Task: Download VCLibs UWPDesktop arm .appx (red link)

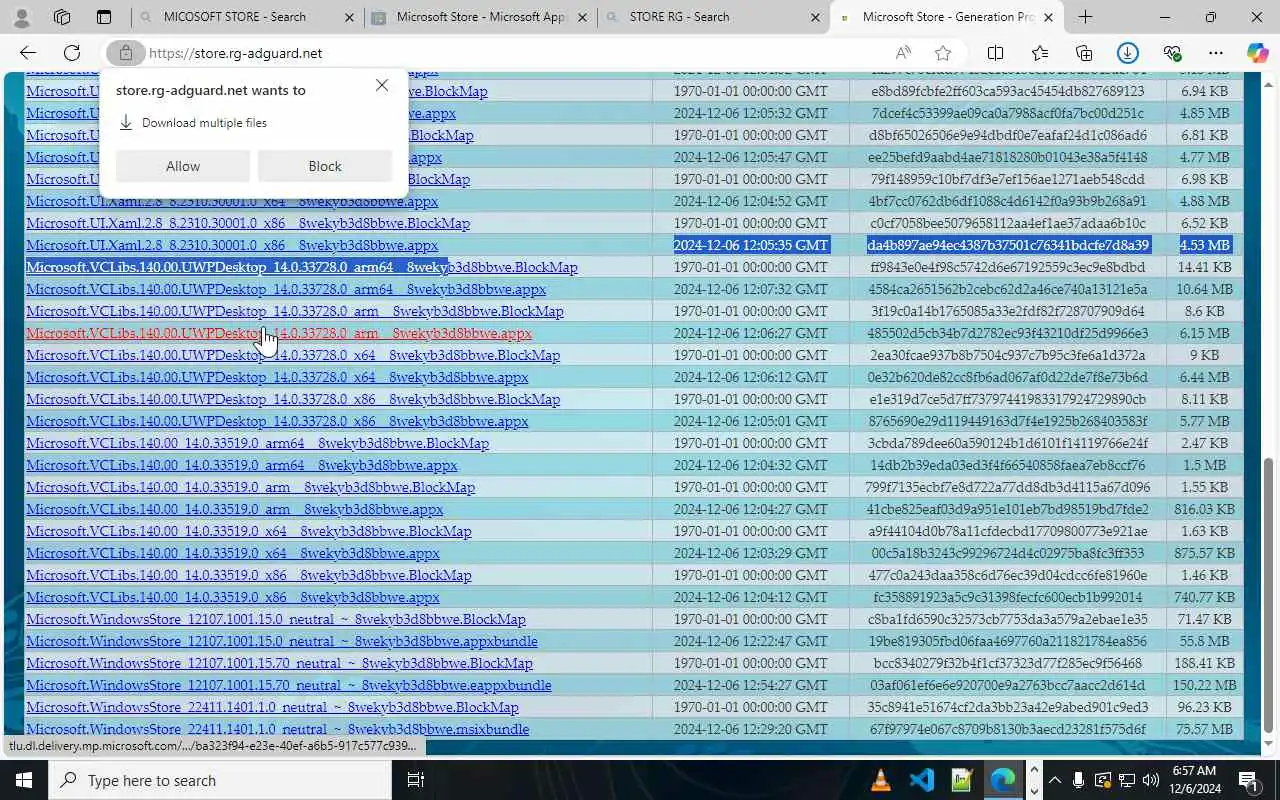Action: click(279, 333)
